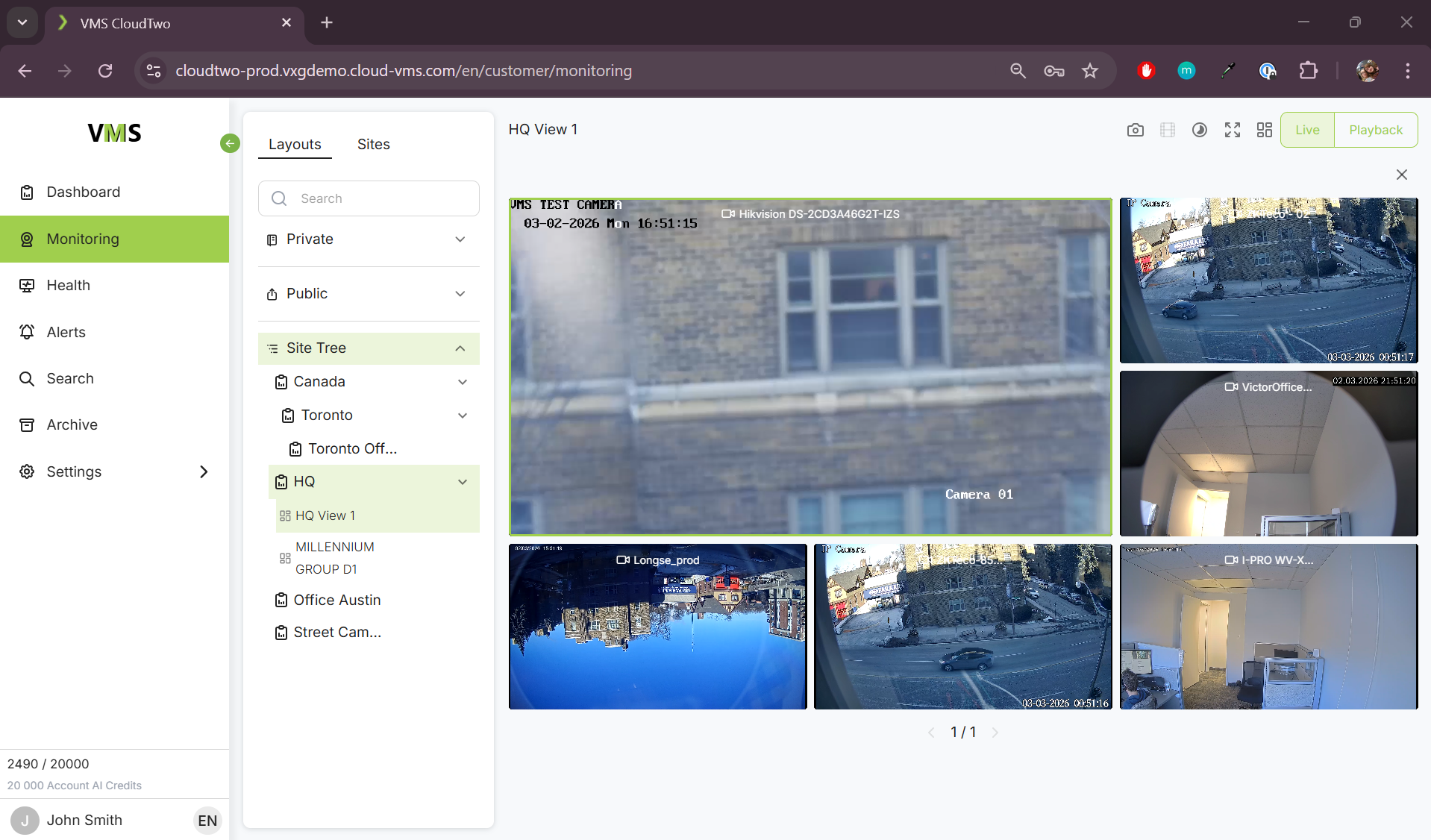Click the fullscreen expand icon
This screenshot has height=840, width=1431.
click(1232, 130)
